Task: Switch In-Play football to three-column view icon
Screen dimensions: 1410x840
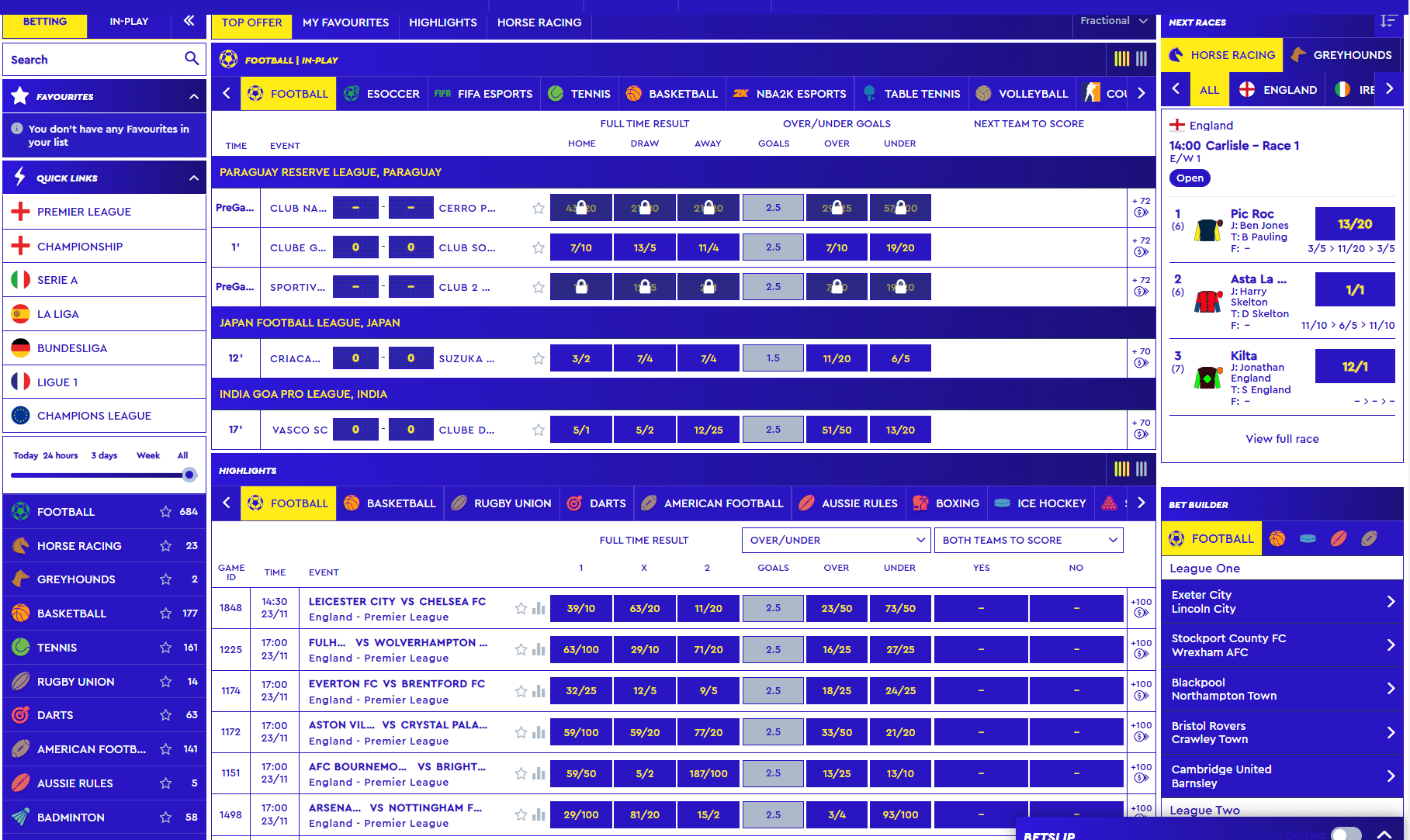Action: click(x=1142, y=59)
